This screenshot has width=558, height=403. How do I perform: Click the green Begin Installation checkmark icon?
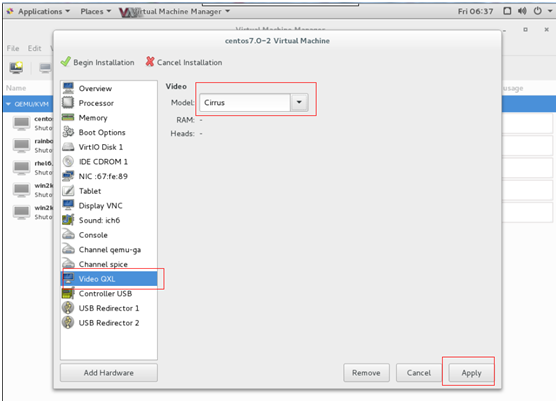click(x=65, y=62)
